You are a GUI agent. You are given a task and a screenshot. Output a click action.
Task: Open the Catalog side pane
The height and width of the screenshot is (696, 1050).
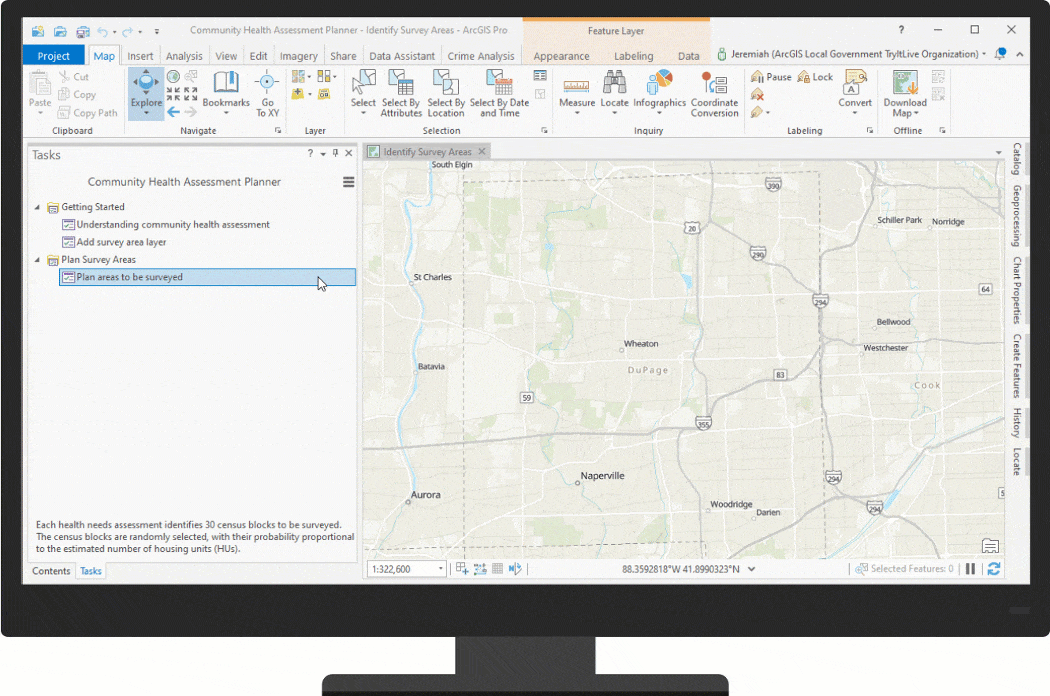[x=1017, y=159]
